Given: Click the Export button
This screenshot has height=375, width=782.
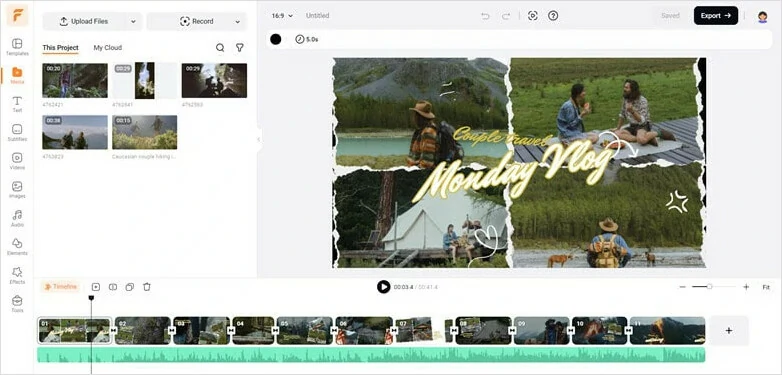Looking at the screenshot, I should coord(716,15).
